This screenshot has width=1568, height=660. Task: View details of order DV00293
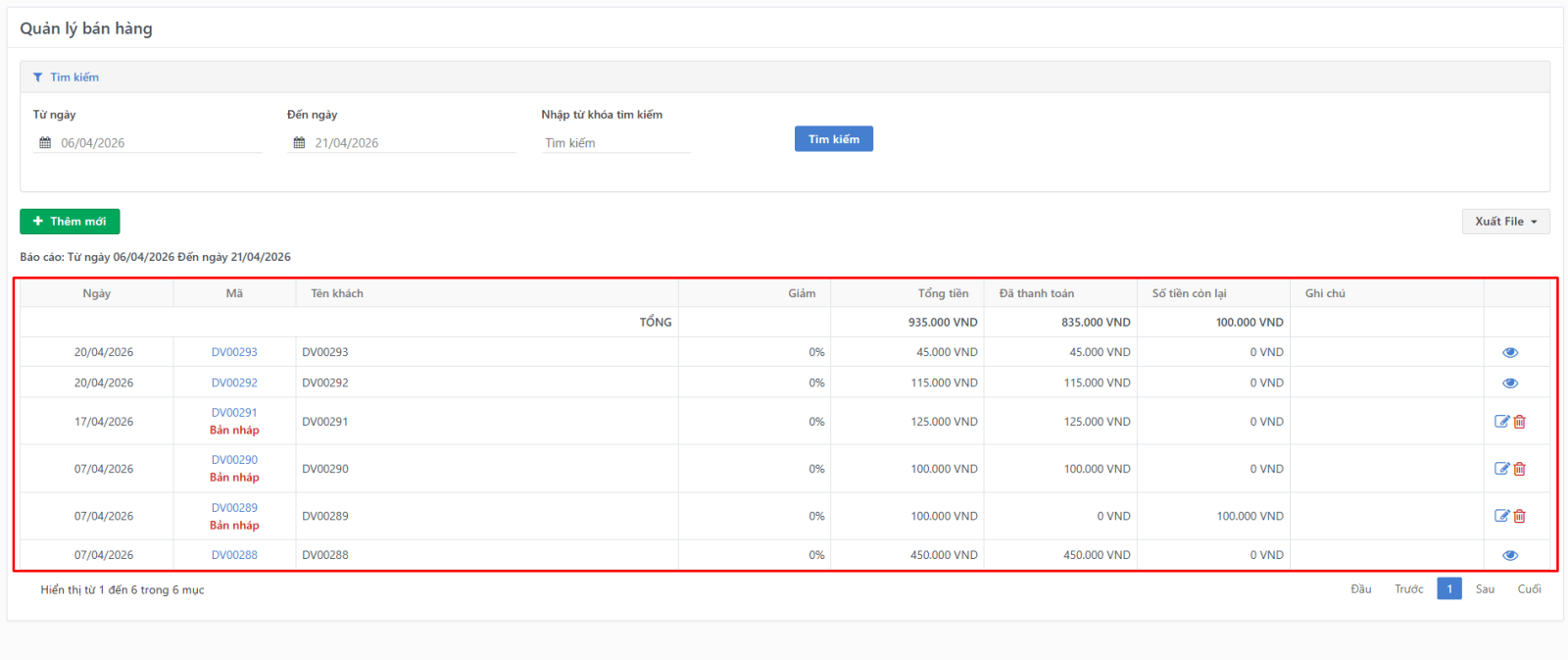(1509, 352)
